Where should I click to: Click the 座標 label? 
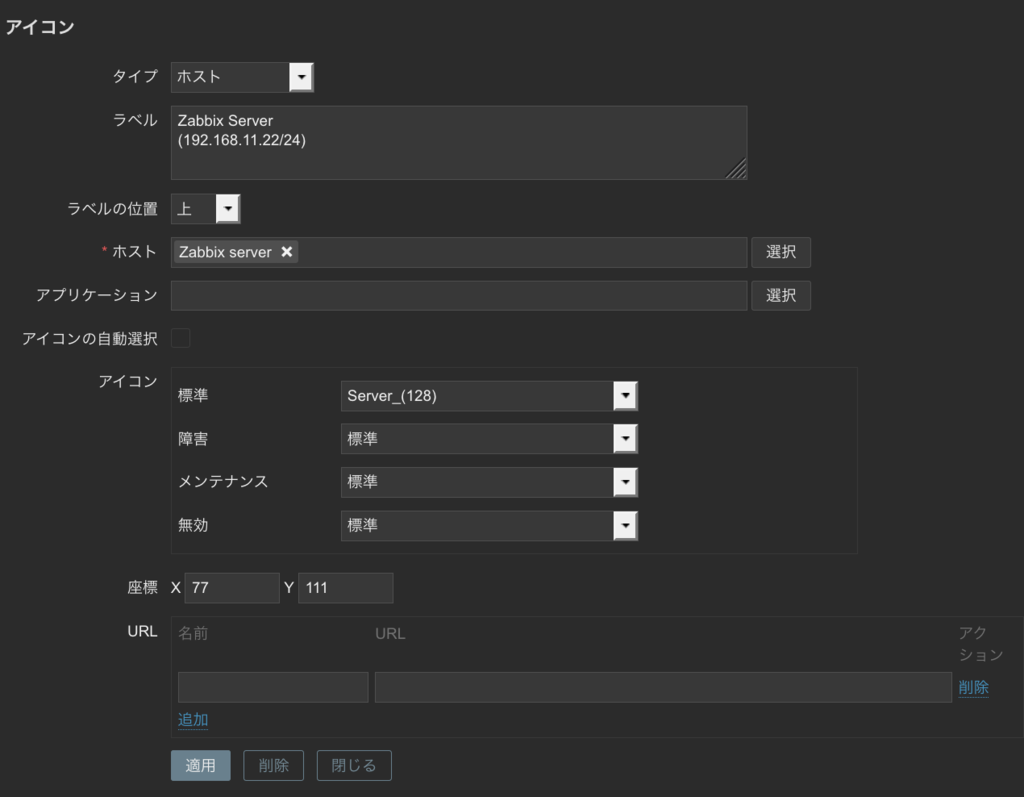pyautogui.click(x=142, y=587)
